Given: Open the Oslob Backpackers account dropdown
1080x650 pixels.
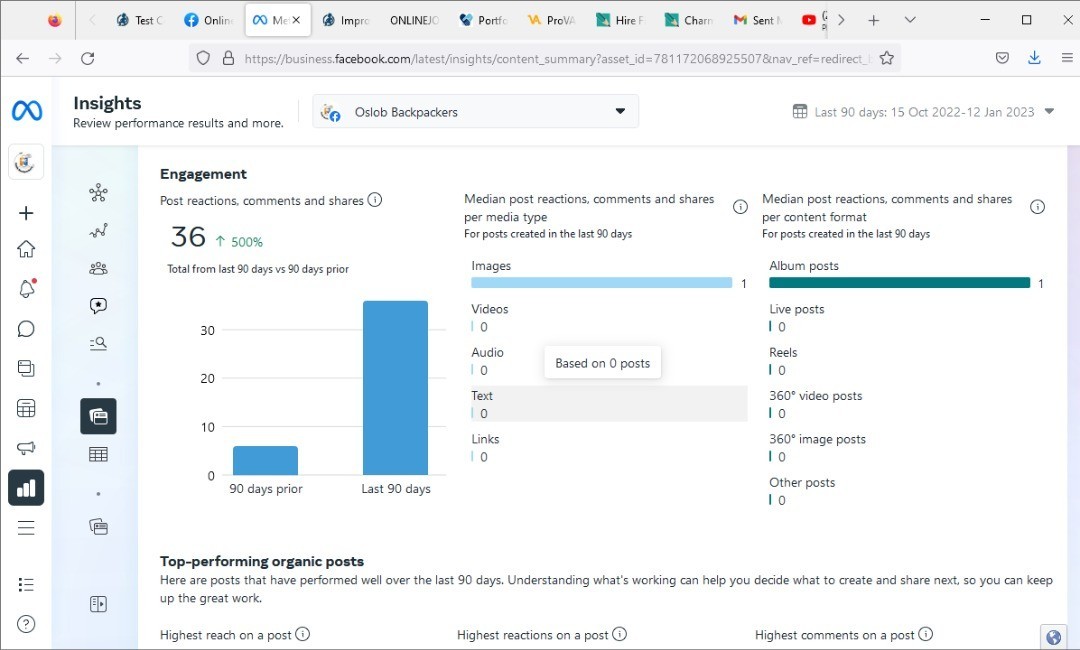Looking at the screenshot, I should [x=475, y=112].
